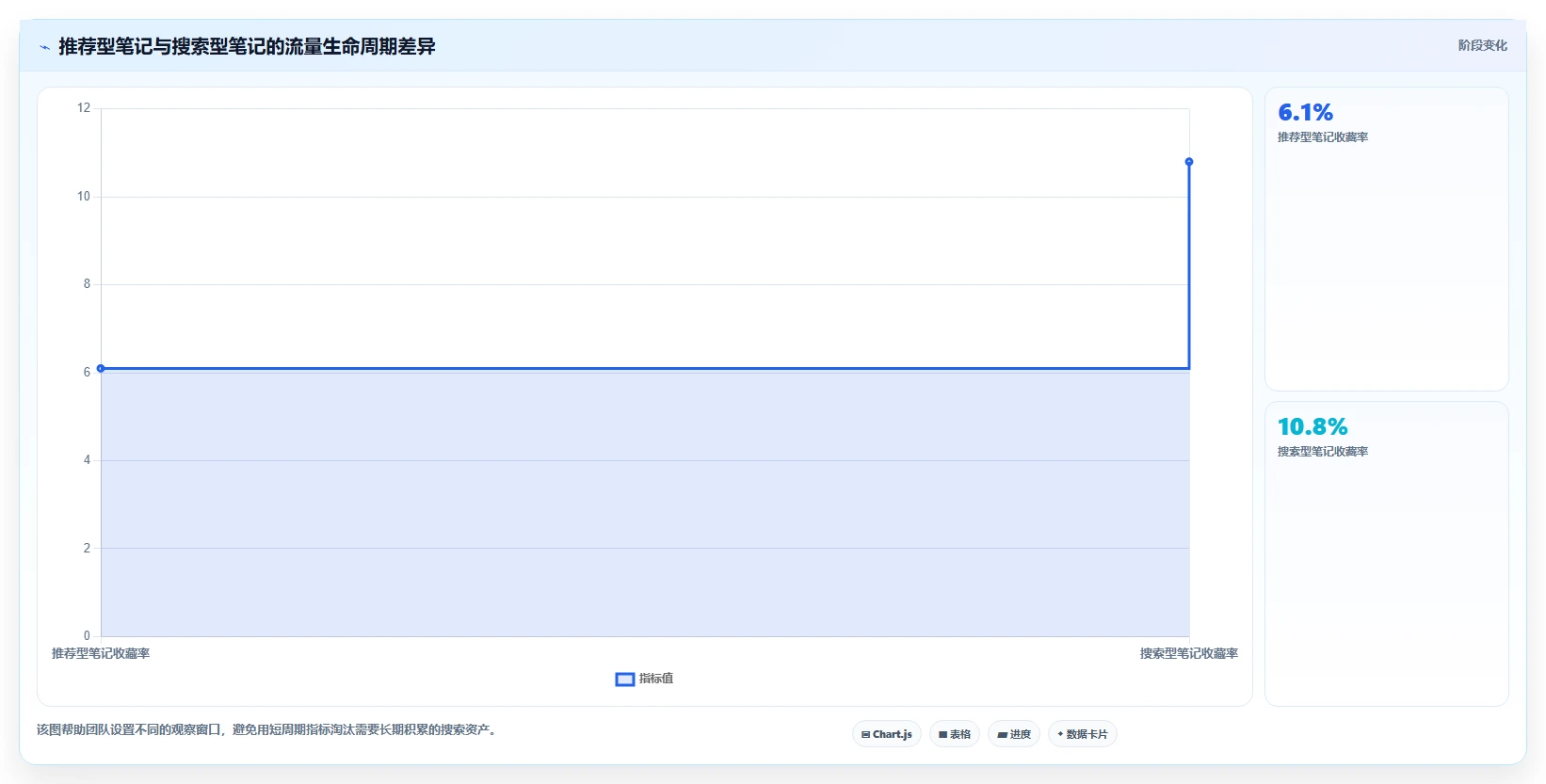The height and width of the screenshot is (784, 1546).
Task: Click the chart title 推荐型笔记与搜索型笔记的流量生命周期差异
Action: [x=247, y=46]
